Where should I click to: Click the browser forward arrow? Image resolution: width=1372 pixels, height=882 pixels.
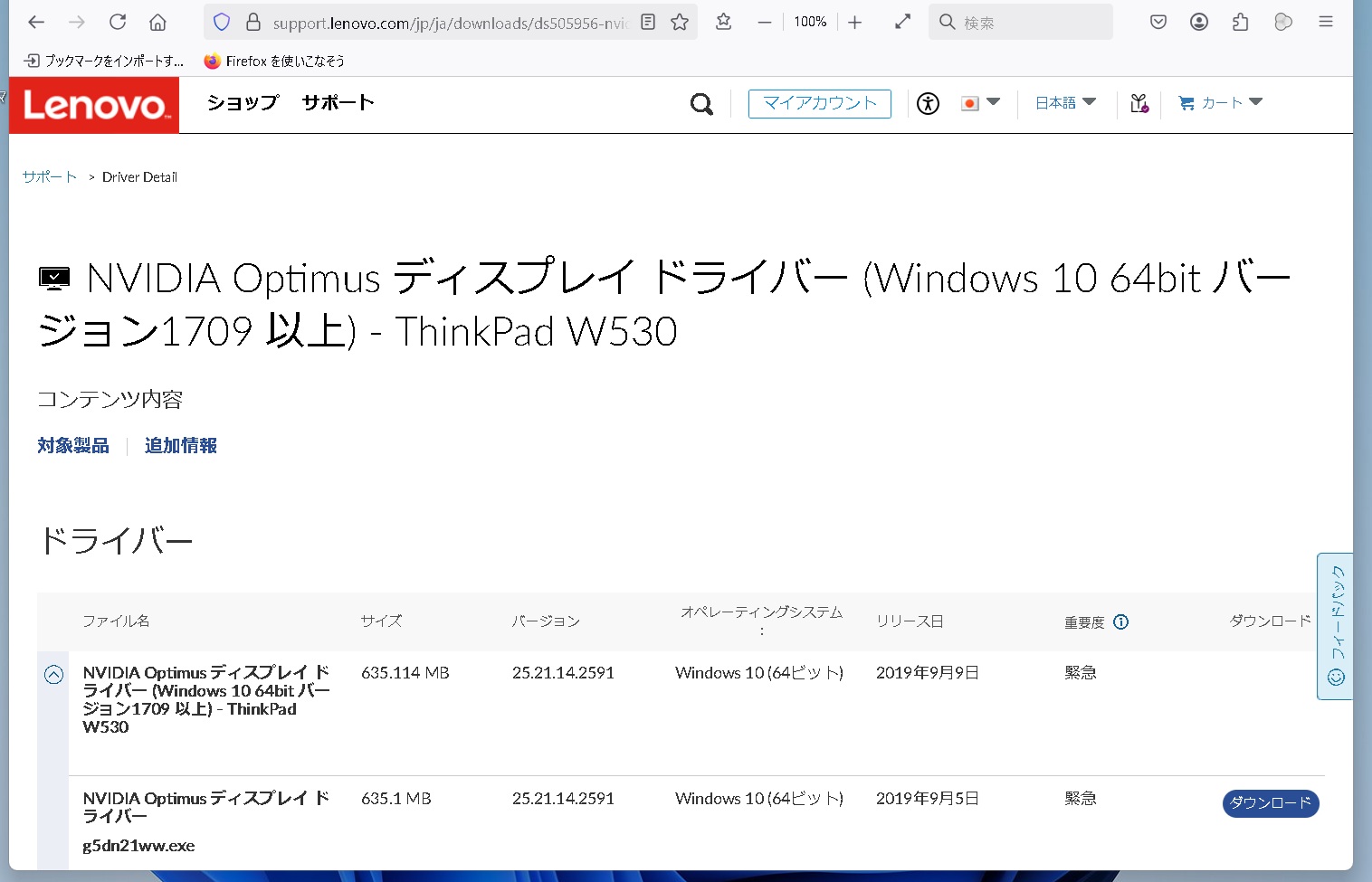77,22
